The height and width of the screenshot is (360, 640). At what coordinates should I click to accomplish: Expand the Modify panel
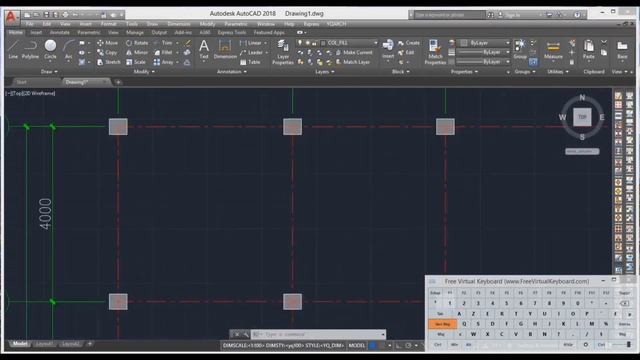click(x=144, y=72)
